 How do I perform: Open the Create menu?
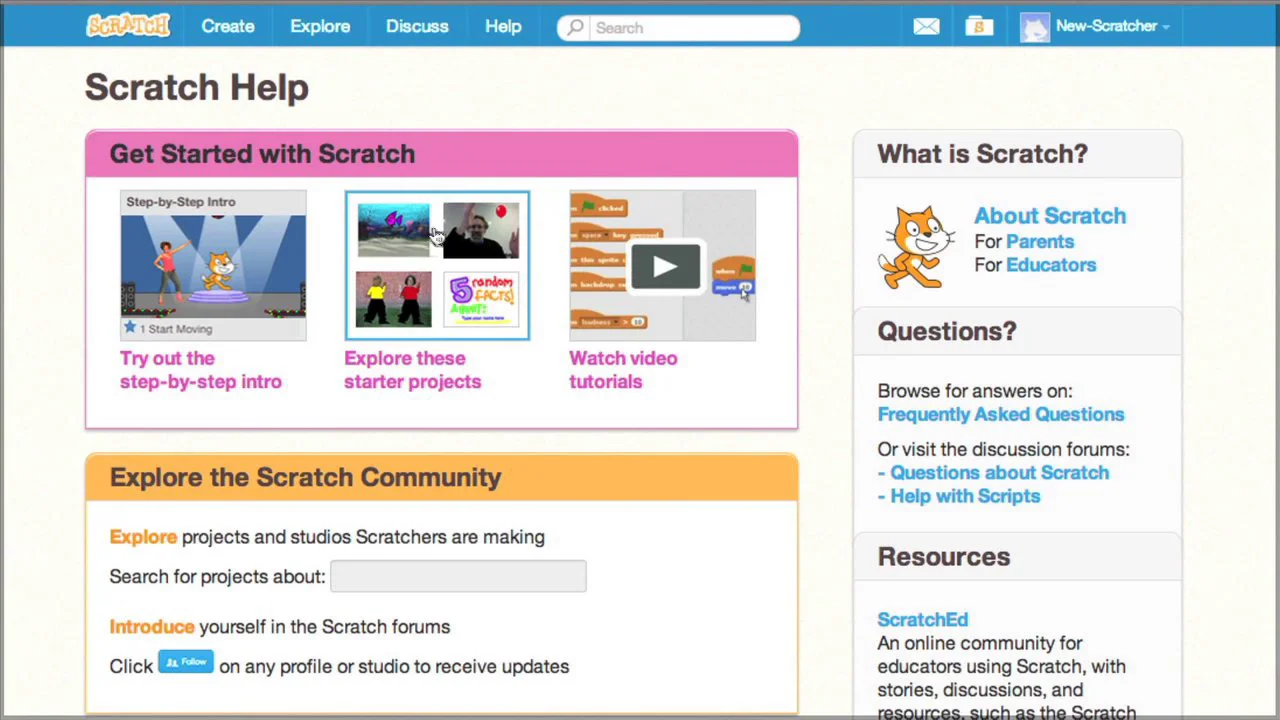pos(228,26)
